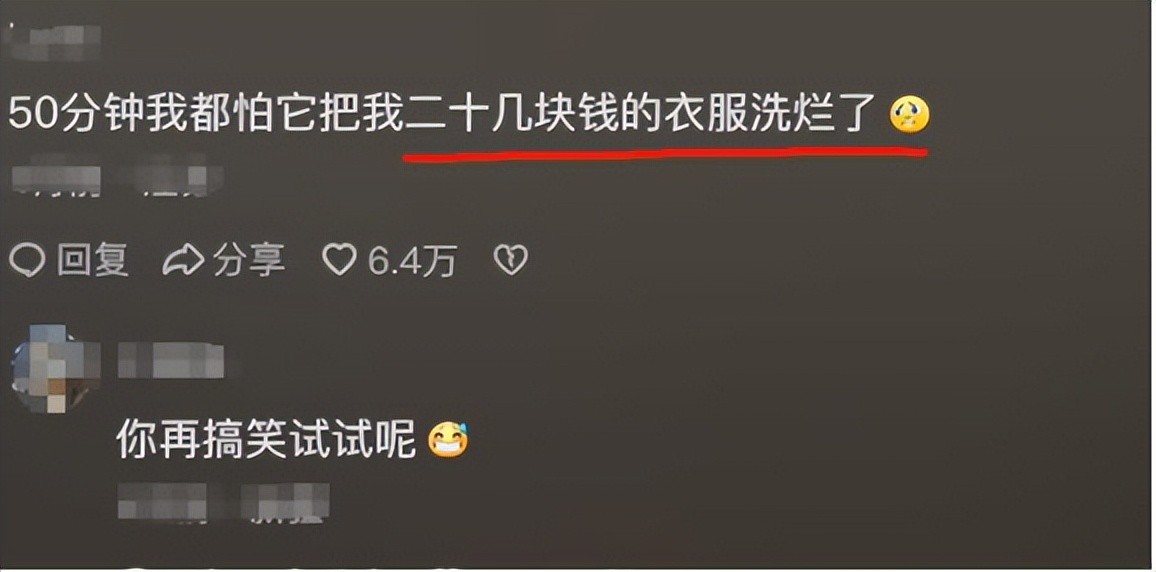Click the 6.4万 like count
1156x572 pixels.
point(412,261)
